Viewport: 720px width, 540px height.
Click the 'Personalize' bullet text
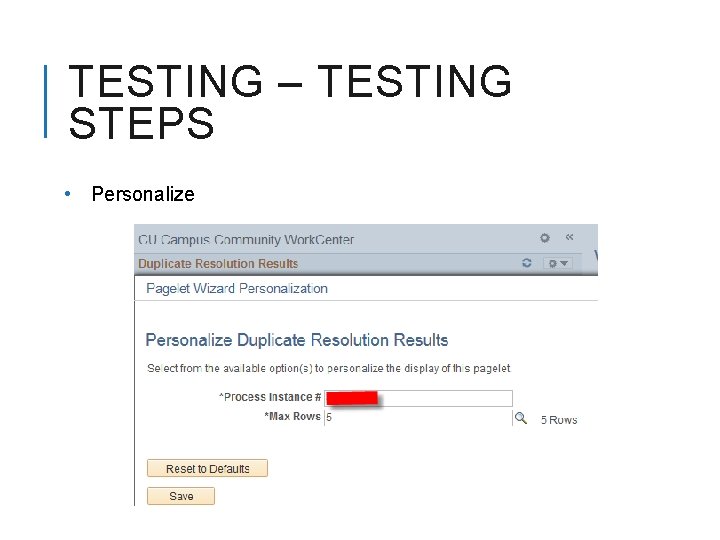[x=143, y=194]
